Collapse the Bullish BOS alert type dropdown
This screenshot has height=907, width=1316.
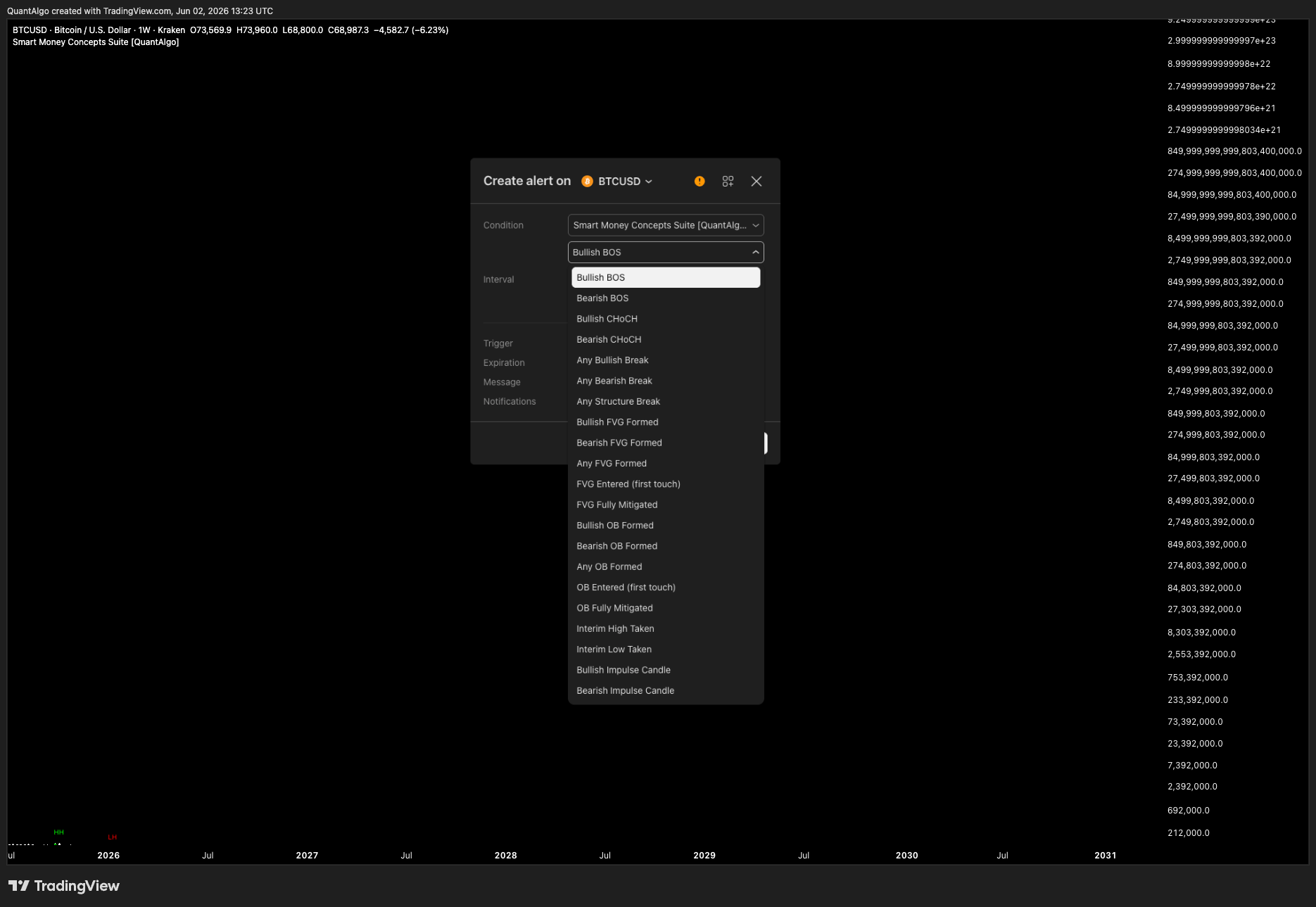coord(666,253)
